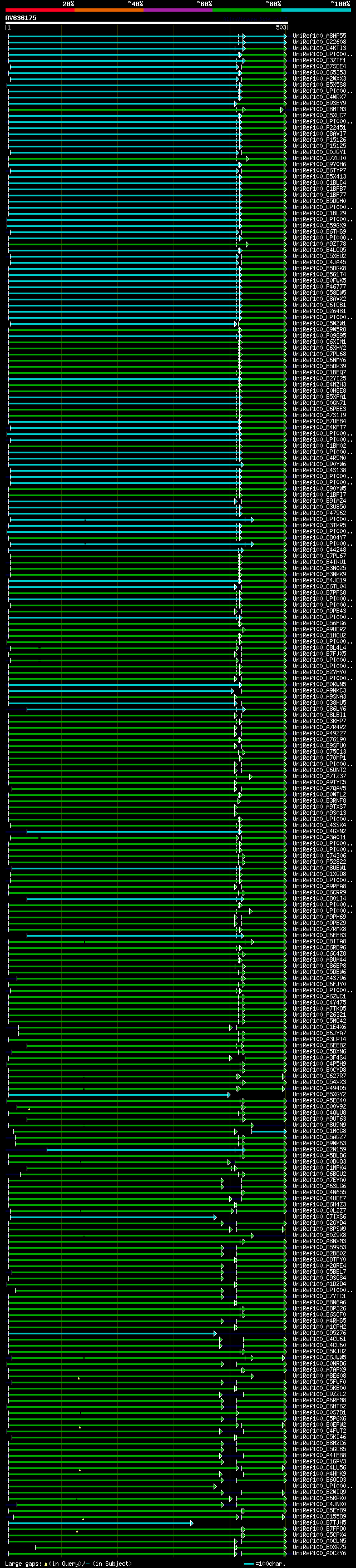Select hit UniRef100_Q6JWW5
The height and width of the screenshot is (1568, 356).
point(319,1357)
